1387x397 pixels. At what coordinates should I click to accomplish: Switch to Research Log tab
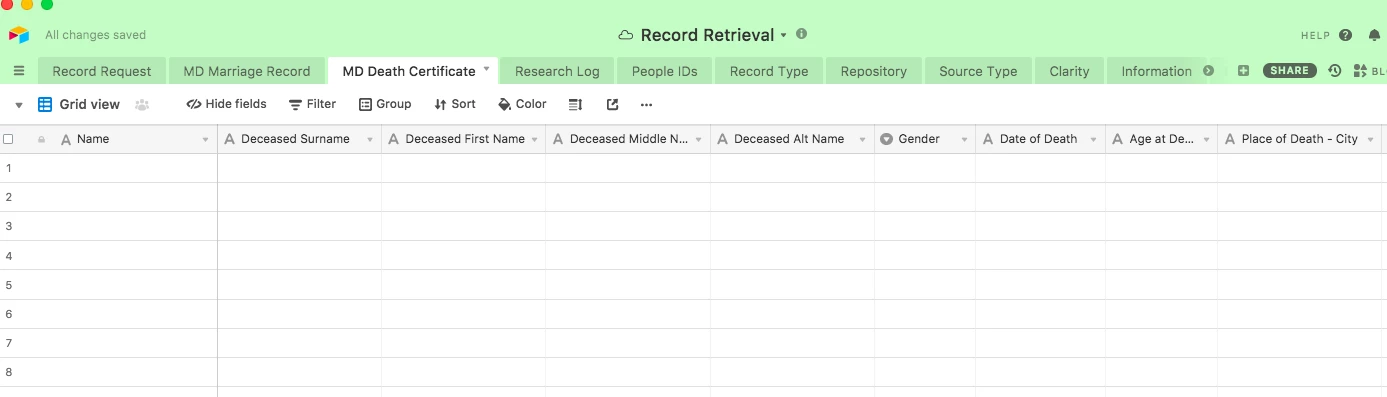[557, 71]
